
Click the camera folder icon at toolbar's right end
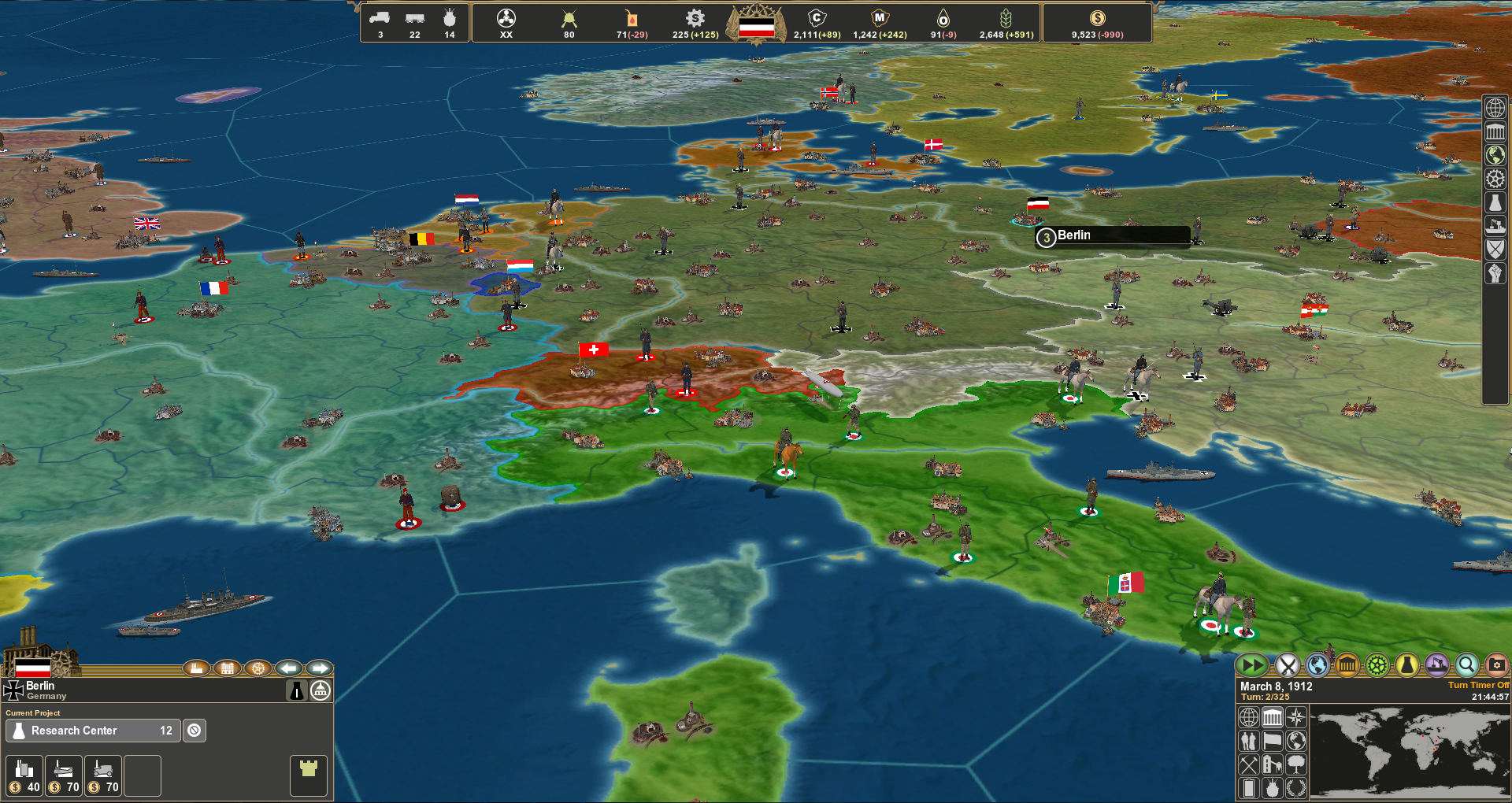[x=1496, y=665]
